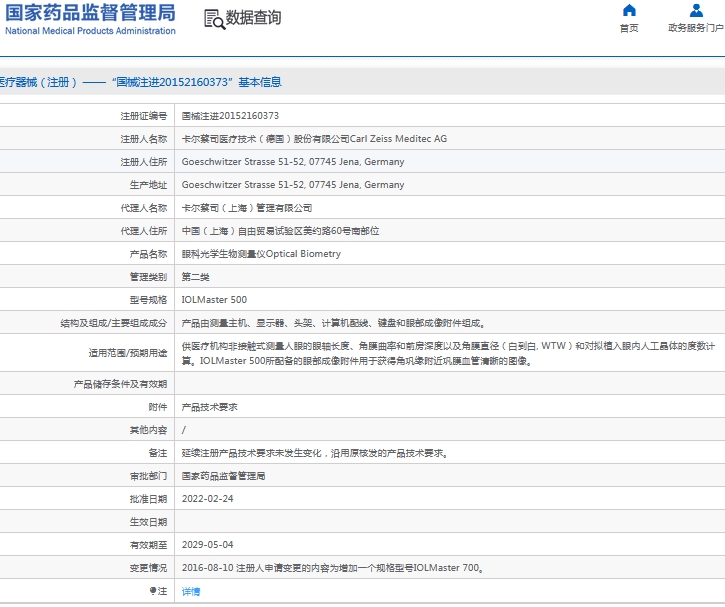Click the 适用范围/预期用途 label
725x607 pixels.
[128, 353]
